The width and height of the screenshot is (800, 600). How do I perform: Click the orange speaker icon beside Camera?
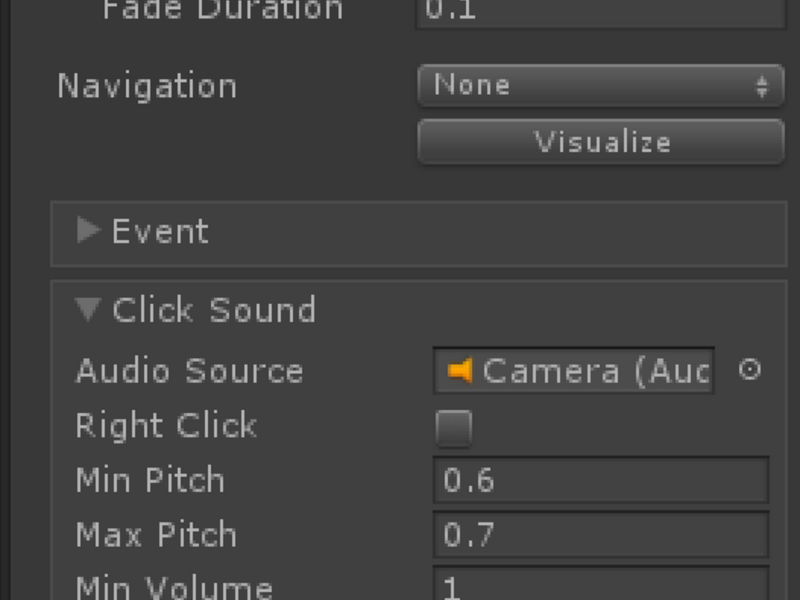click(x=460, y=370)
